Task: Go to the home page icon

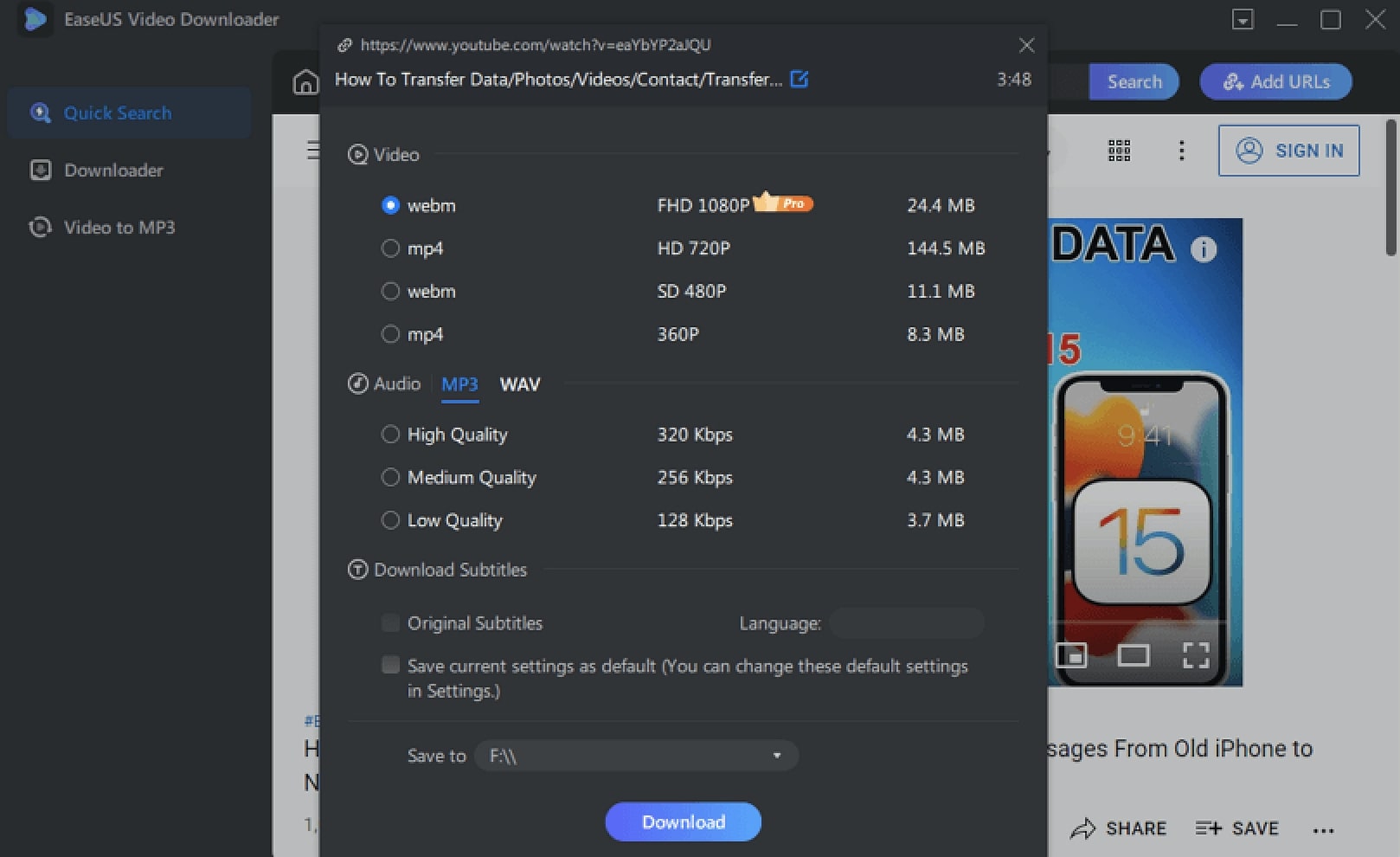Action: [305, 82]
